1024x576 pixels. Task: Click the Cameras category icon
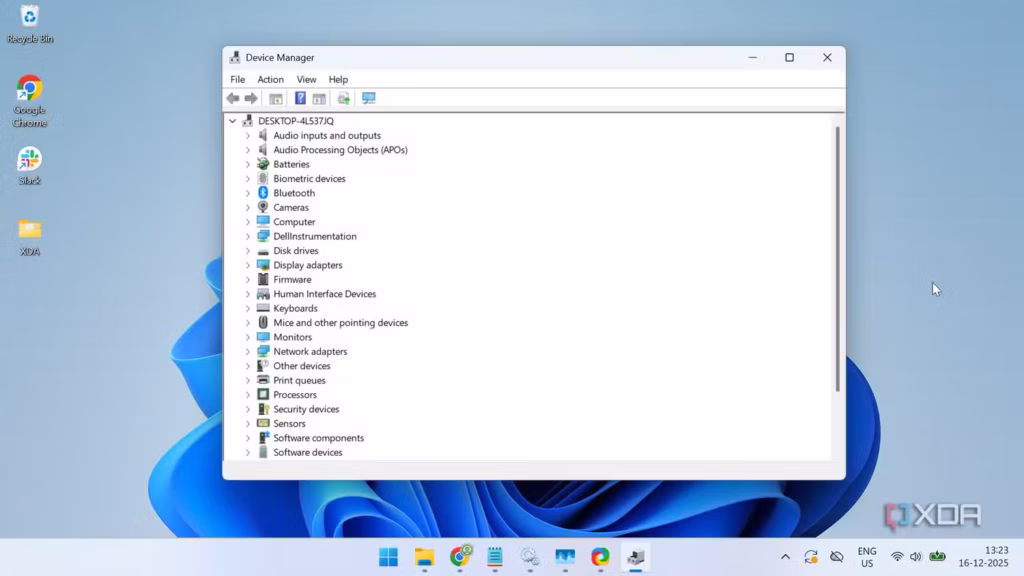(x=263, y=207)
